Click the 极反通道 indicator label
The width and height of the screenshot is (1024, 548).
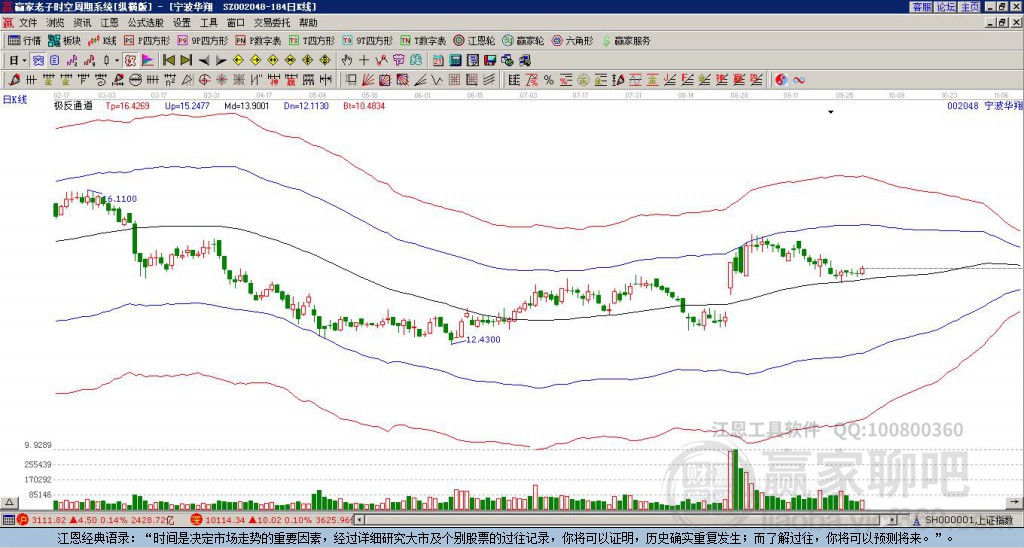coord(72,105)
